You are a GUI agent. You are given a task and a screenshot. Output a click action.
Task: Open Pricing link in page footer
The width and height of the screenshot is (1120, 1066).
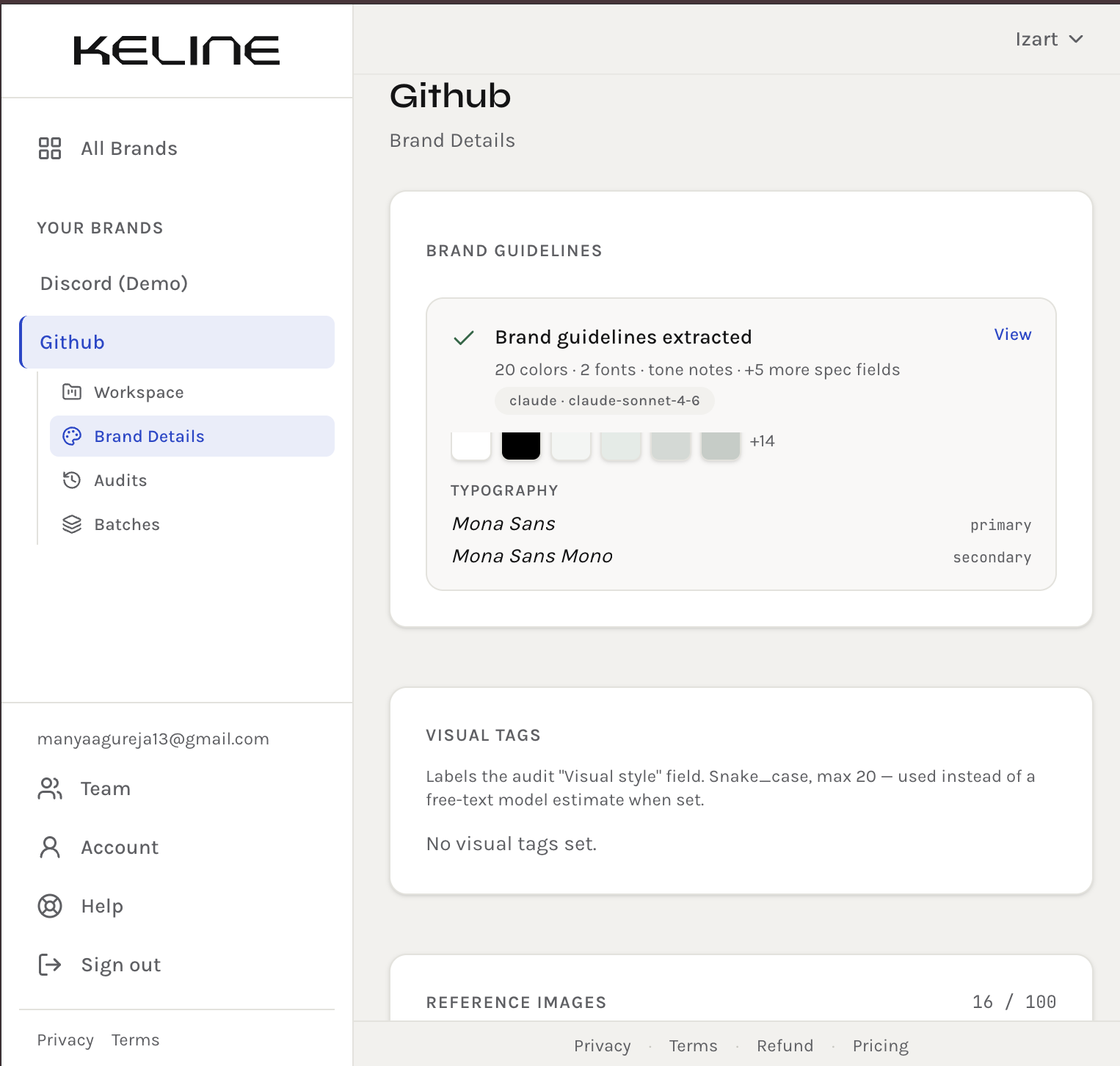(881, 1045)
